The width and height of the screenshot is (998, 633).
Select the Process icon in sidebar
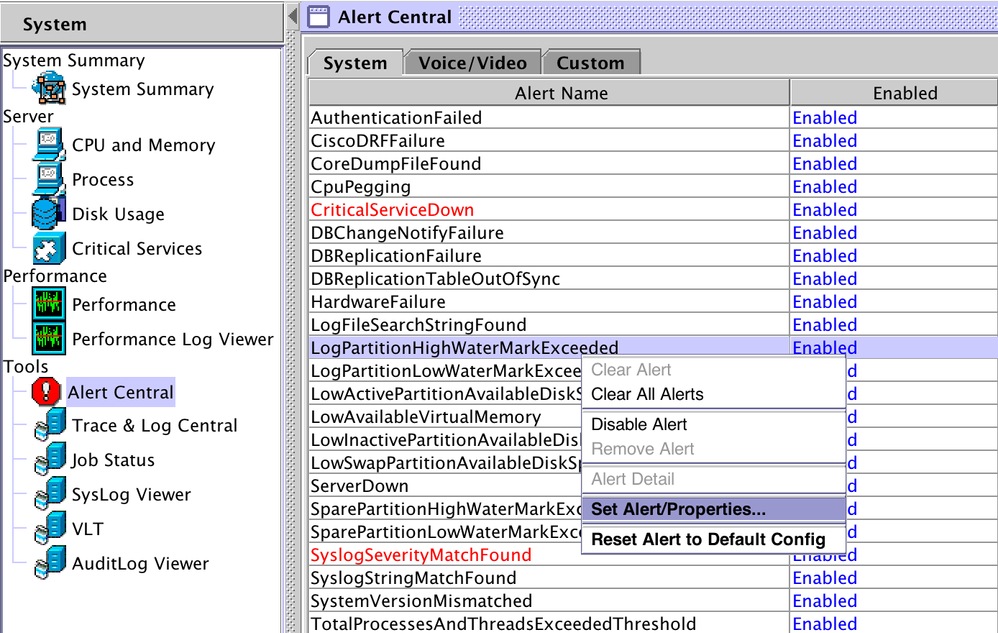[49, 180]
